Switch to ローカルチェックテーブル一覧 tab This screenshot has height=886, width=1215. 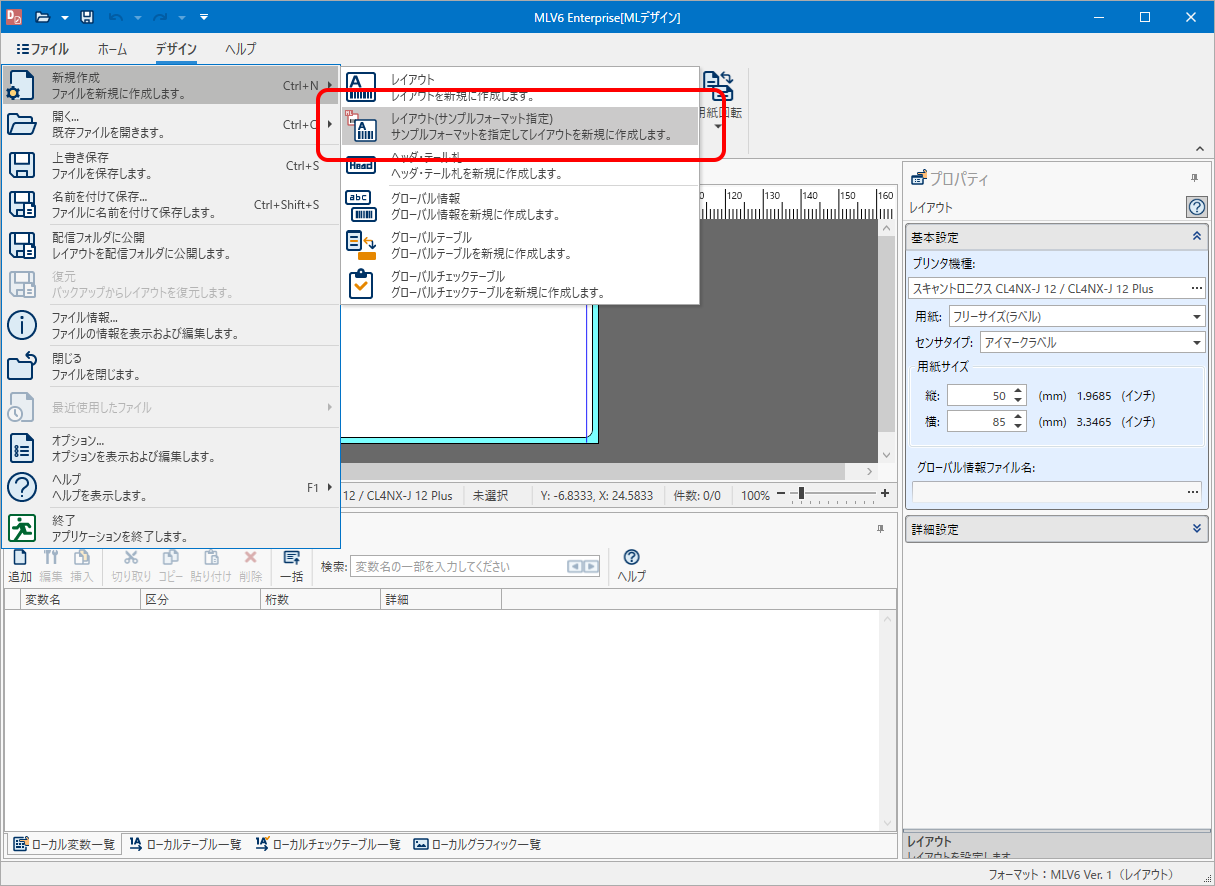coord(327,844)
